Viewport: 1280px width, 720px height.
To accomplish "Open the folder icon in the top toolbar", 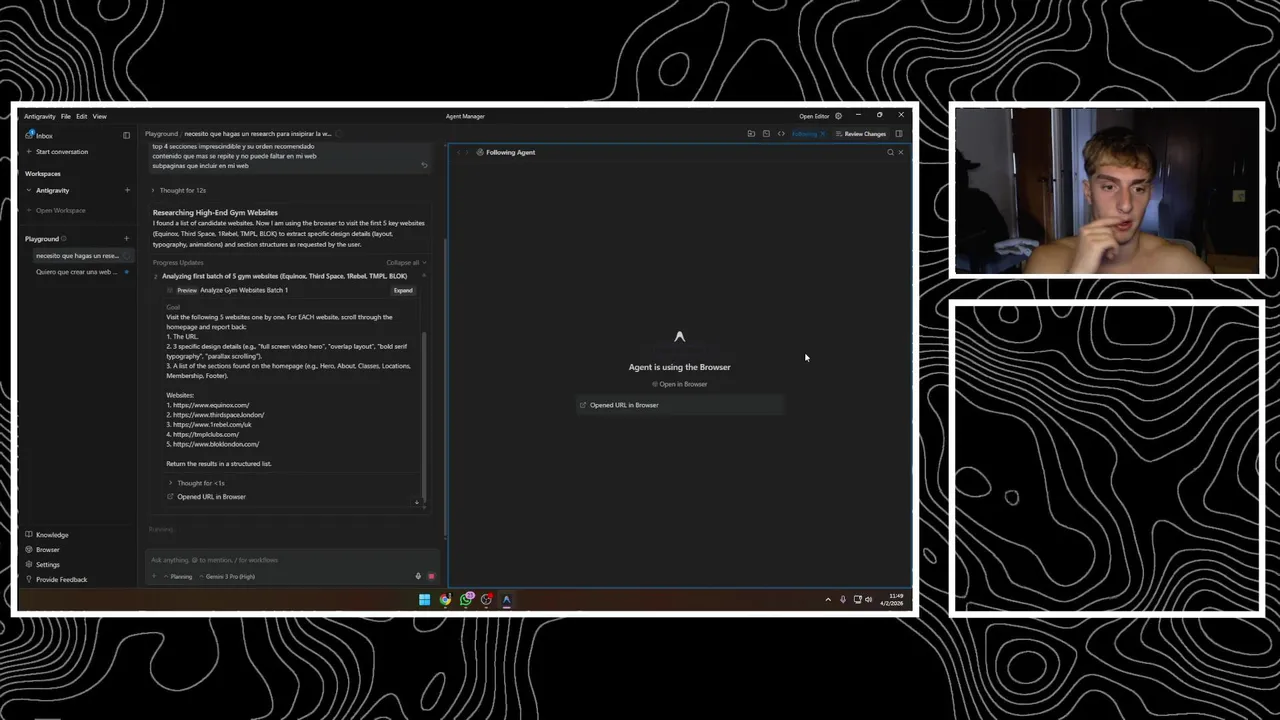I will tap(751, 134).
